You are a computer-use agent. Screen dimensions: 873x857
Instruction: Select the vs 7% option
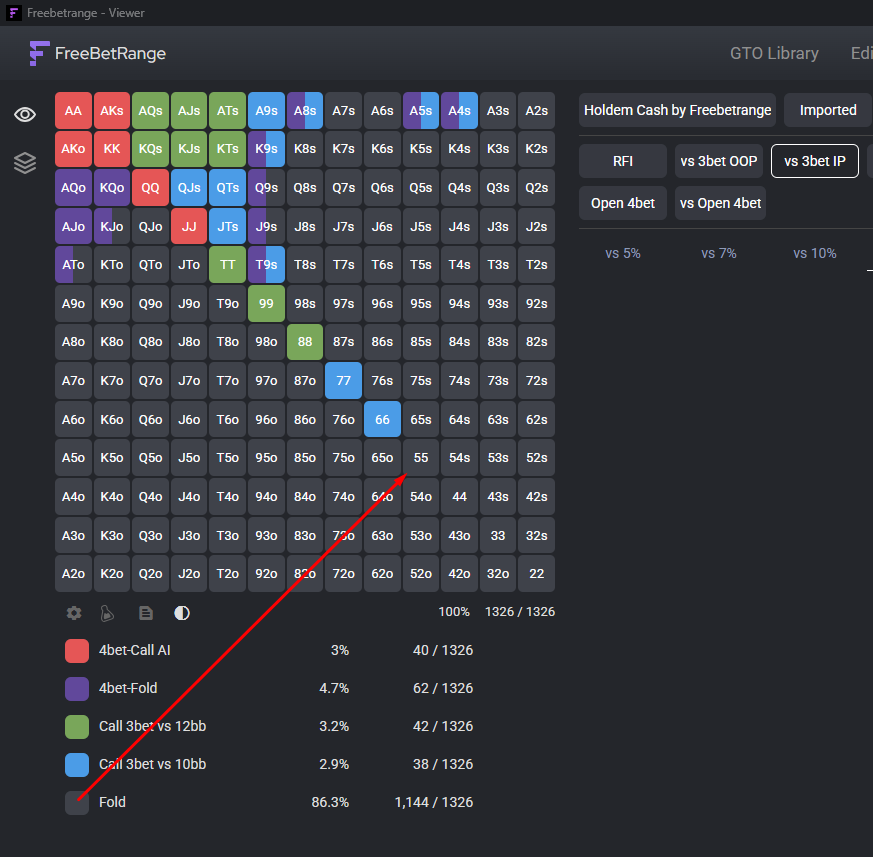pyautogui.click(x=719, y=253)
